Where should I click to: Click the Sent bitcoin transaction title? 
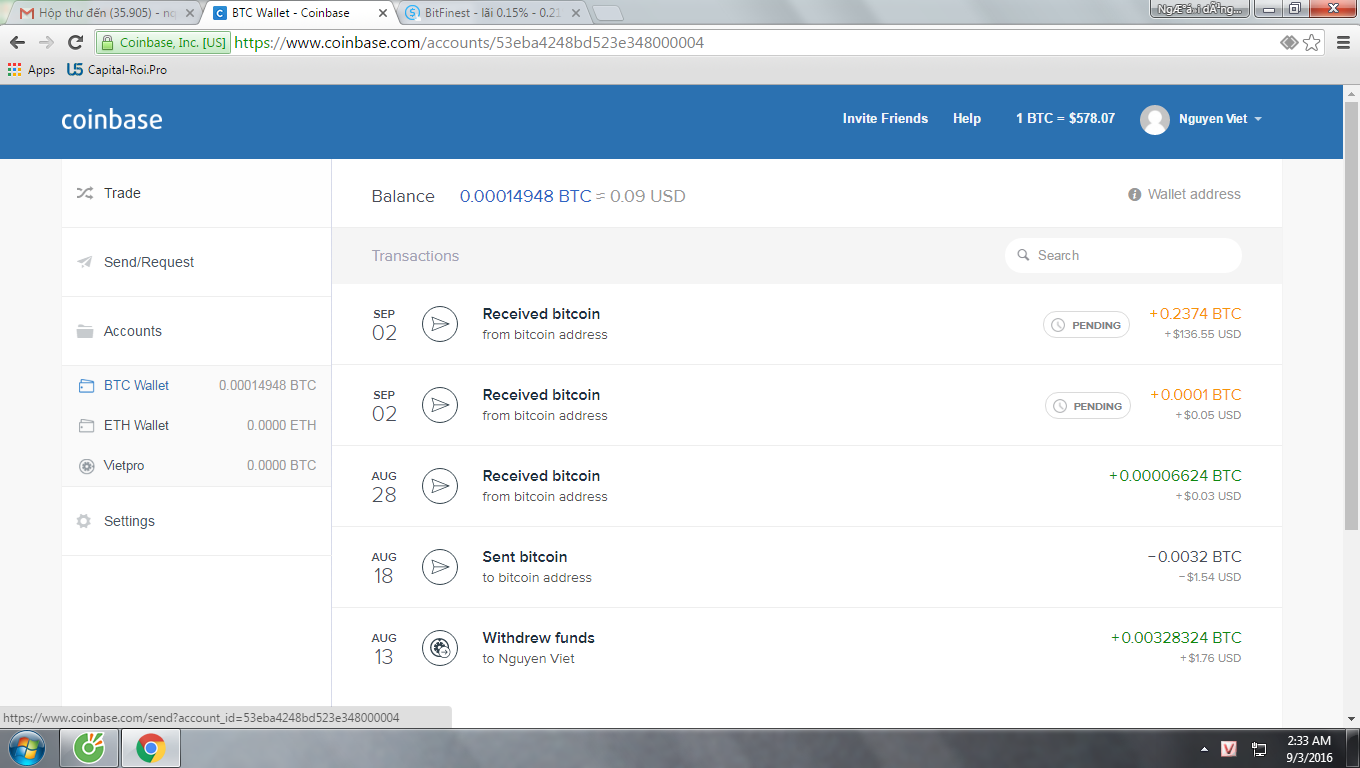tap(525, 557)
